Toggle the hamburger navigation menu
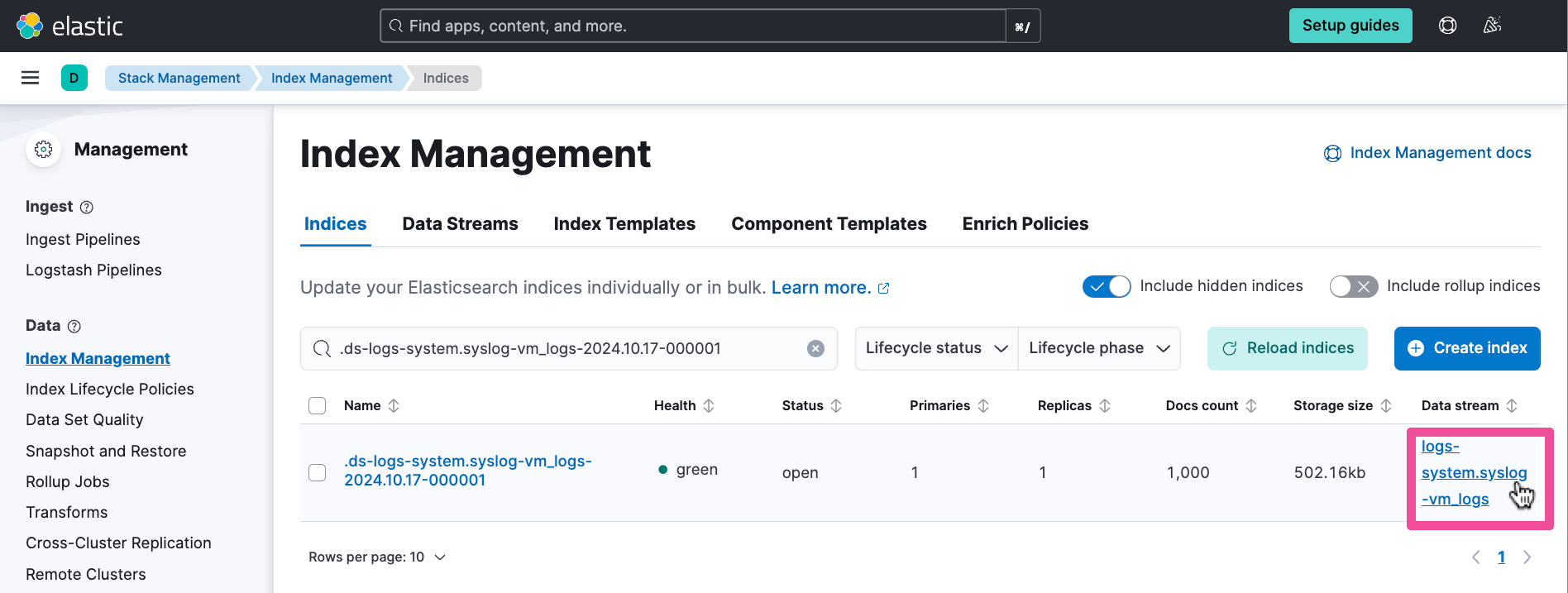Viewport: 1568px width, 593px height. [31, 78]
